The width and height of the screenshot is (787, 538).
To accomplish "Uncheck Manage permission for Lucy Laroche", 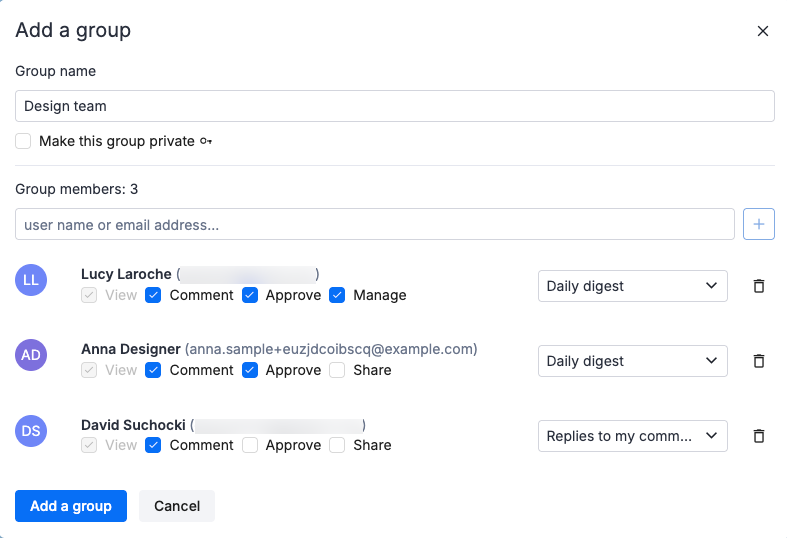I will [x=337, y=295].
